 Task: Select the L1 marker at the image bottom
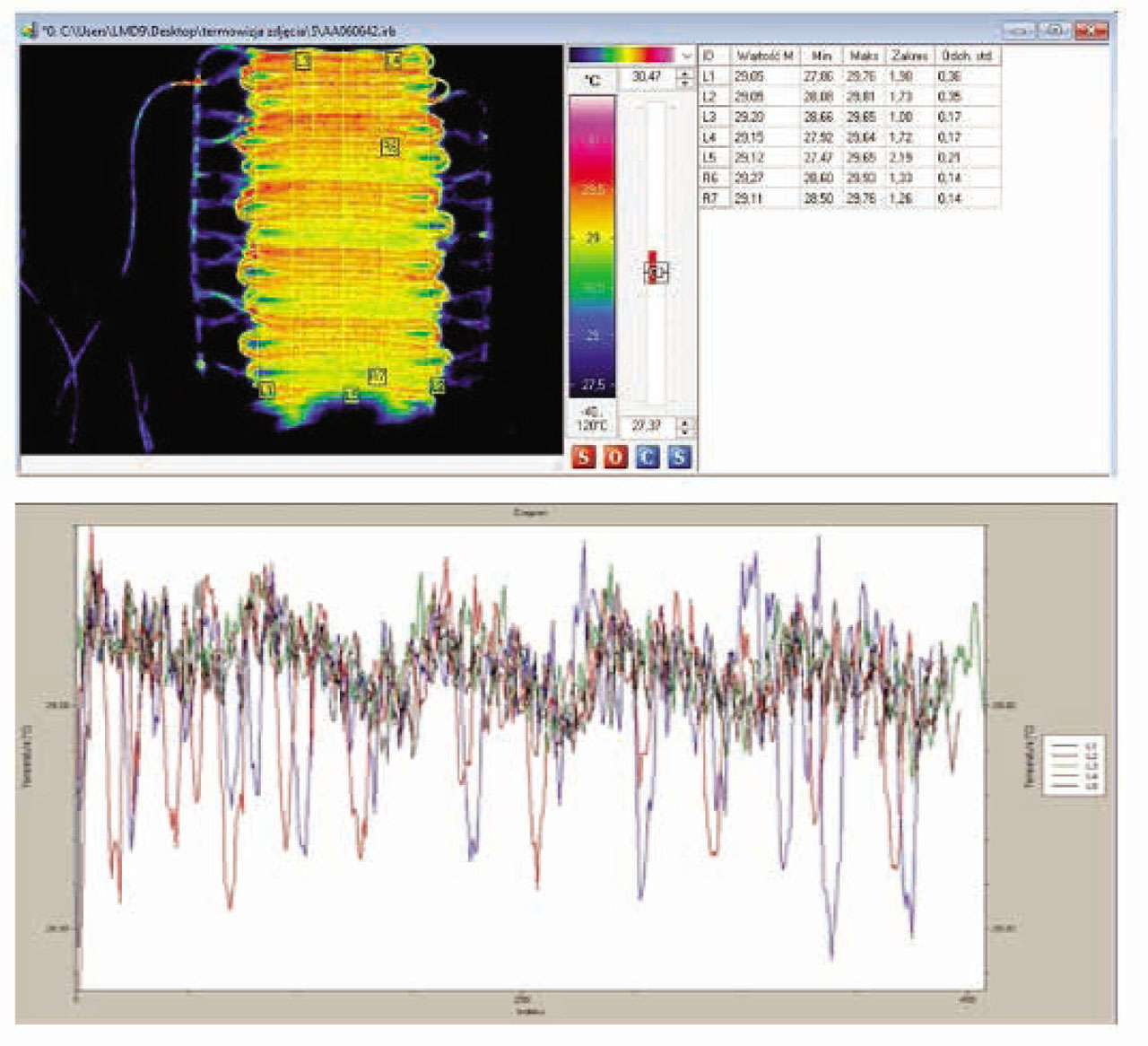(x=265, y=388)
